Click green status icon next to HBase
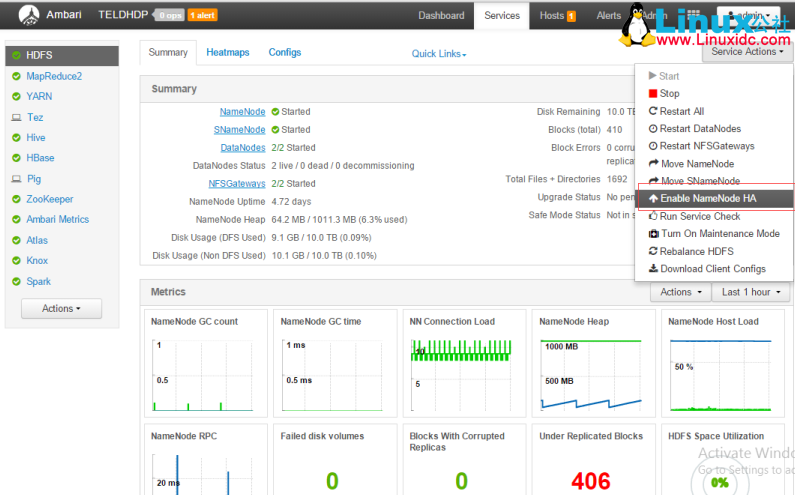Image resolution: width=795 pixels, height=495 pixels. [x=16, y=158]
